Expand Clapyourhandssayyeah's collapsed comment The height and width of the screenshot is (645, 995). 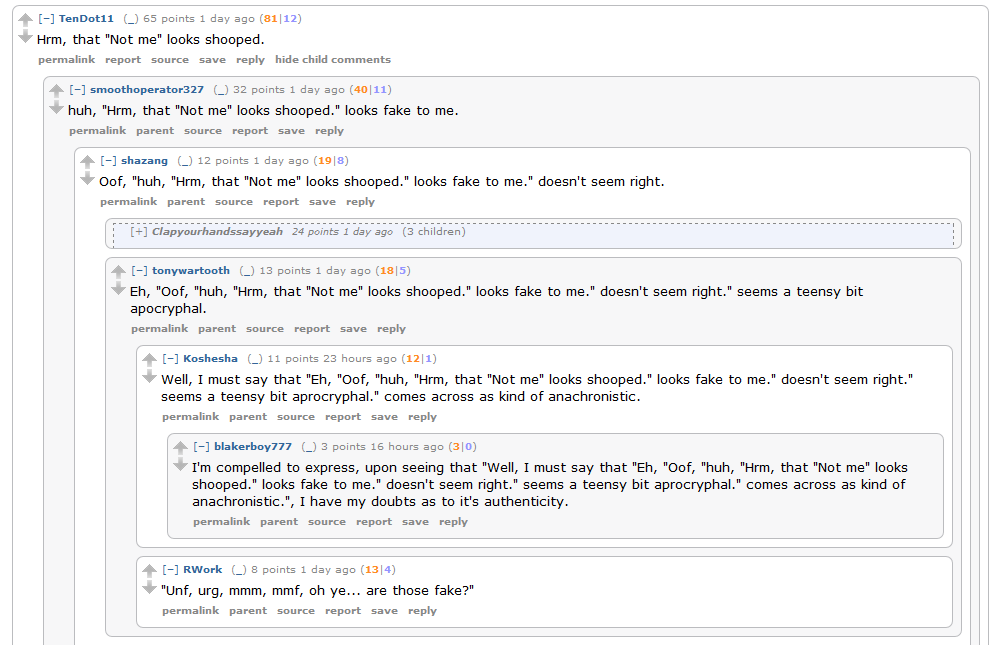(x=139, y=232)
